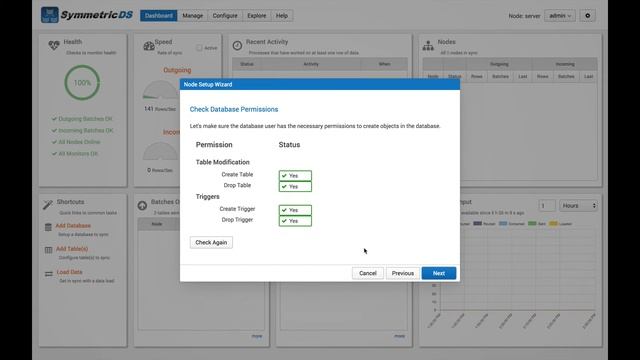Click the more link under Batches panel
The image size is (640, 360).
[257, 336]
